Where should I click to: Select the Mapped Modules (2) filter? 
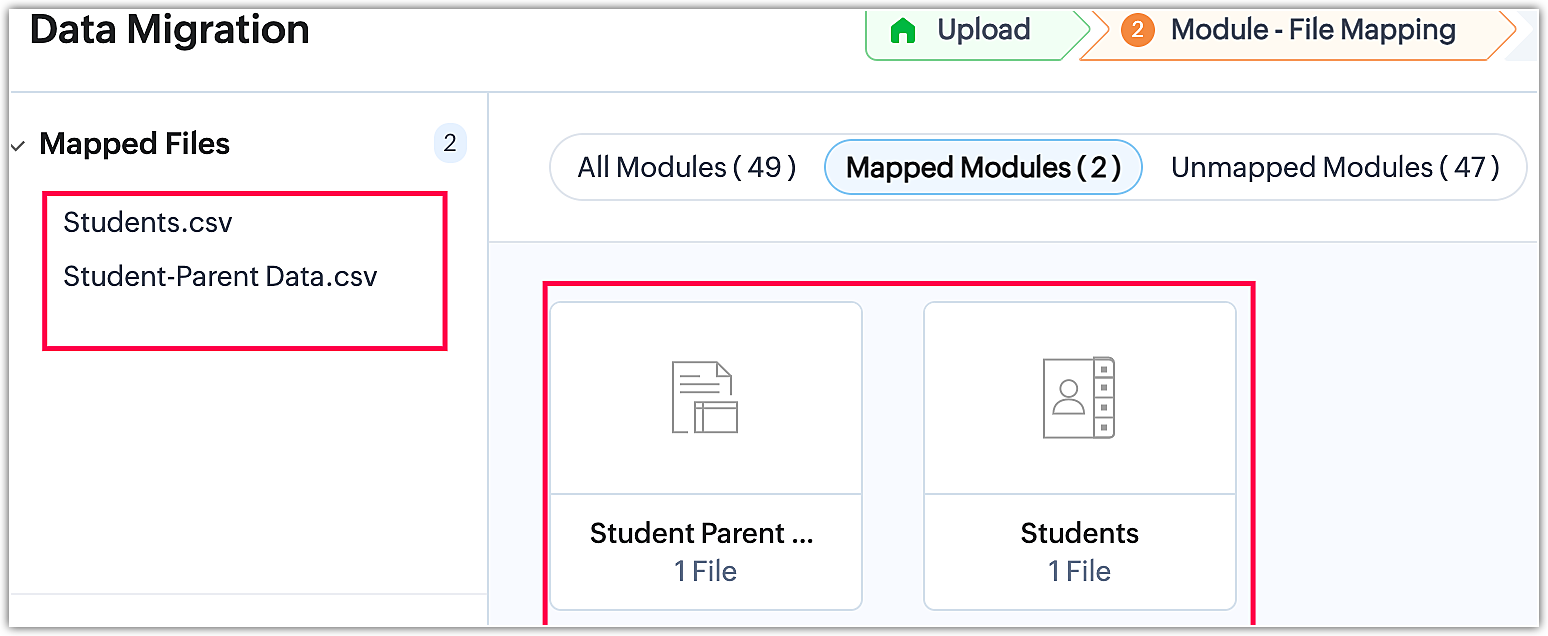click(983, 167)
